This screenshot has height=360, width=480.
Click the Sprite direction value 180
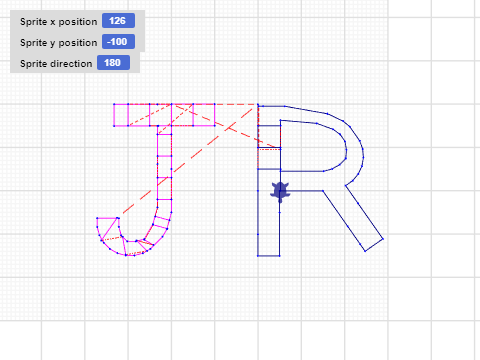pos(113,63)
